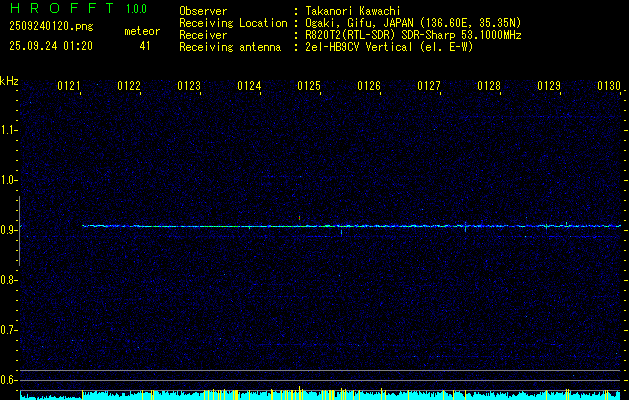
Task: Click the Receiving antenna label
Action: pos(230,47)
